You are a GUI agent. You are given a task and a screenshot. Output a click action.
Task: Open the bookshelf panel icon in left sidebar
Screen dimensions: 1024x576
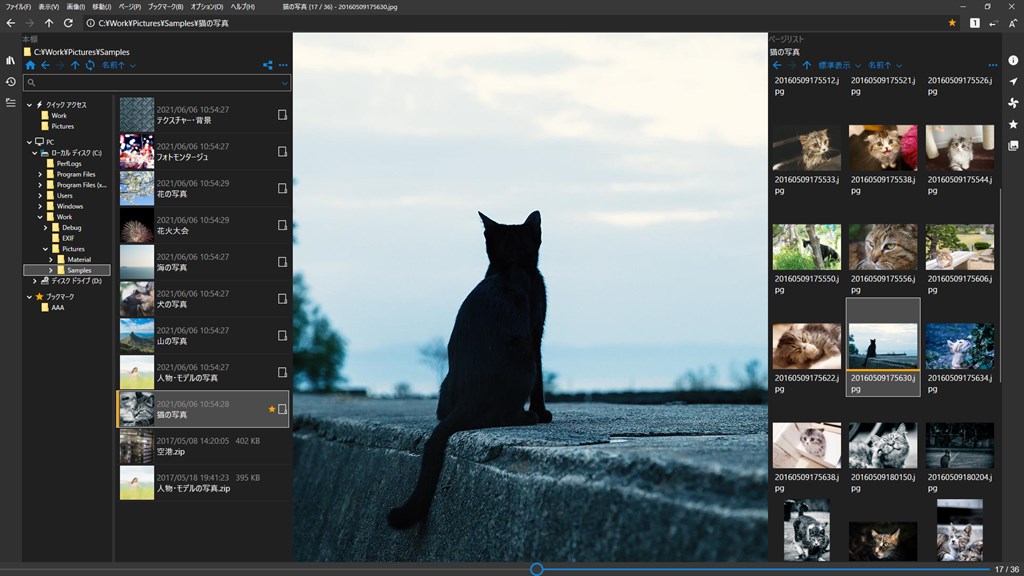click(x=10, y=60)
